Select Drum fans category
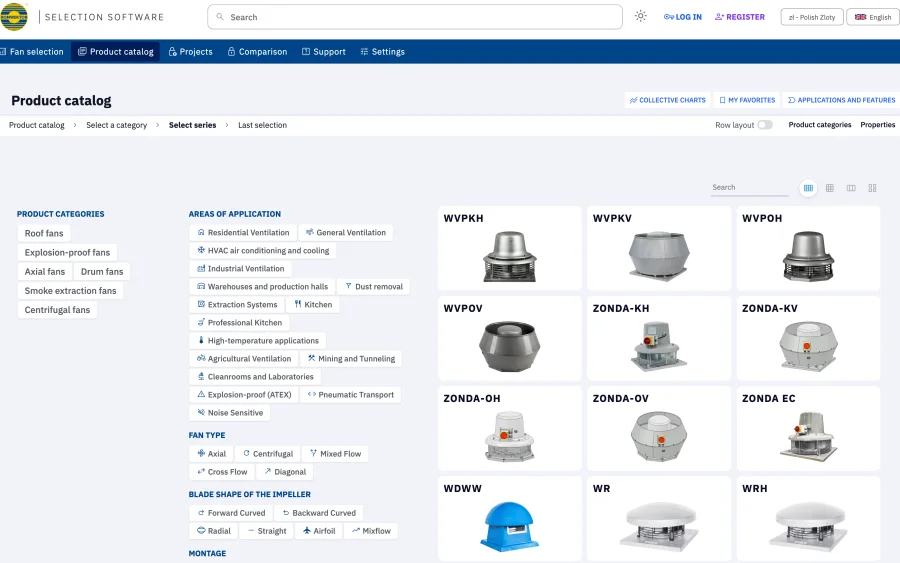900x563 pixels. (102, 271)
